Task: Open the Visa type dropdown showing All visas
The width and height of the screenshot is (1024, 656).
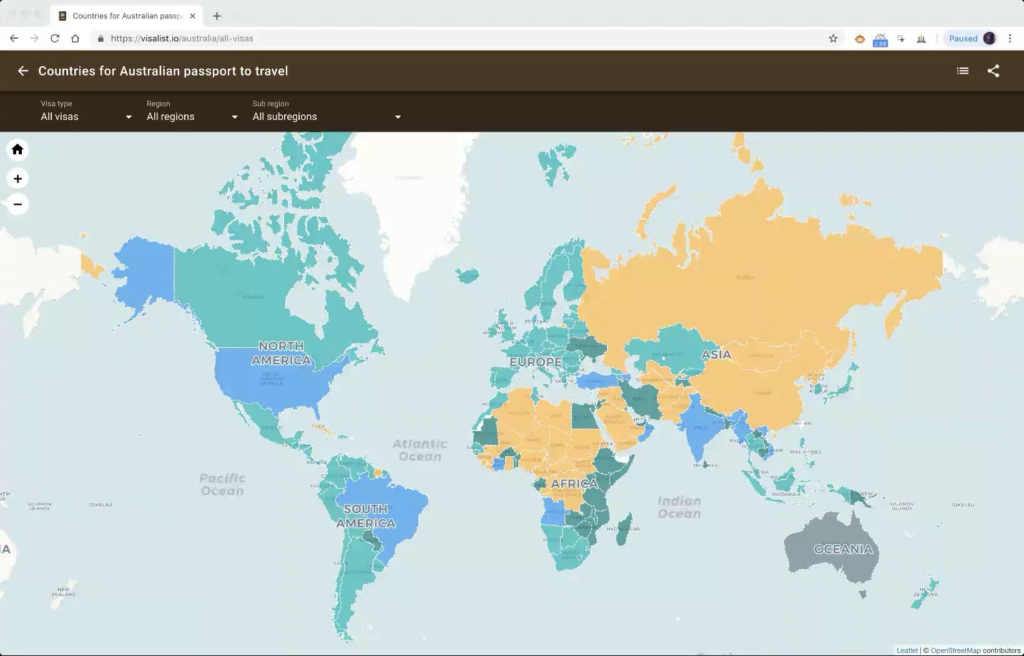Action: pos(85,116)
